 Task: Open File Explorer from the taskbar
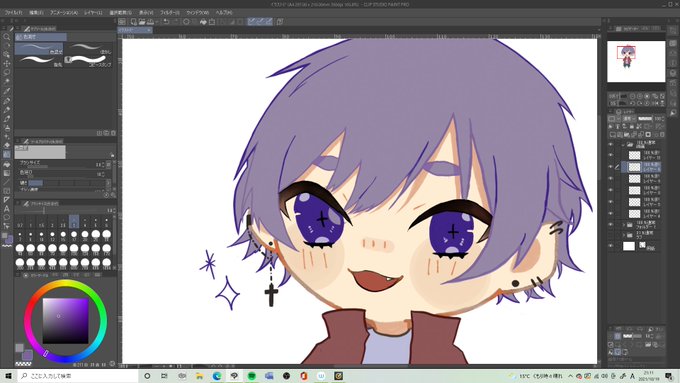(x=199, y=376)
